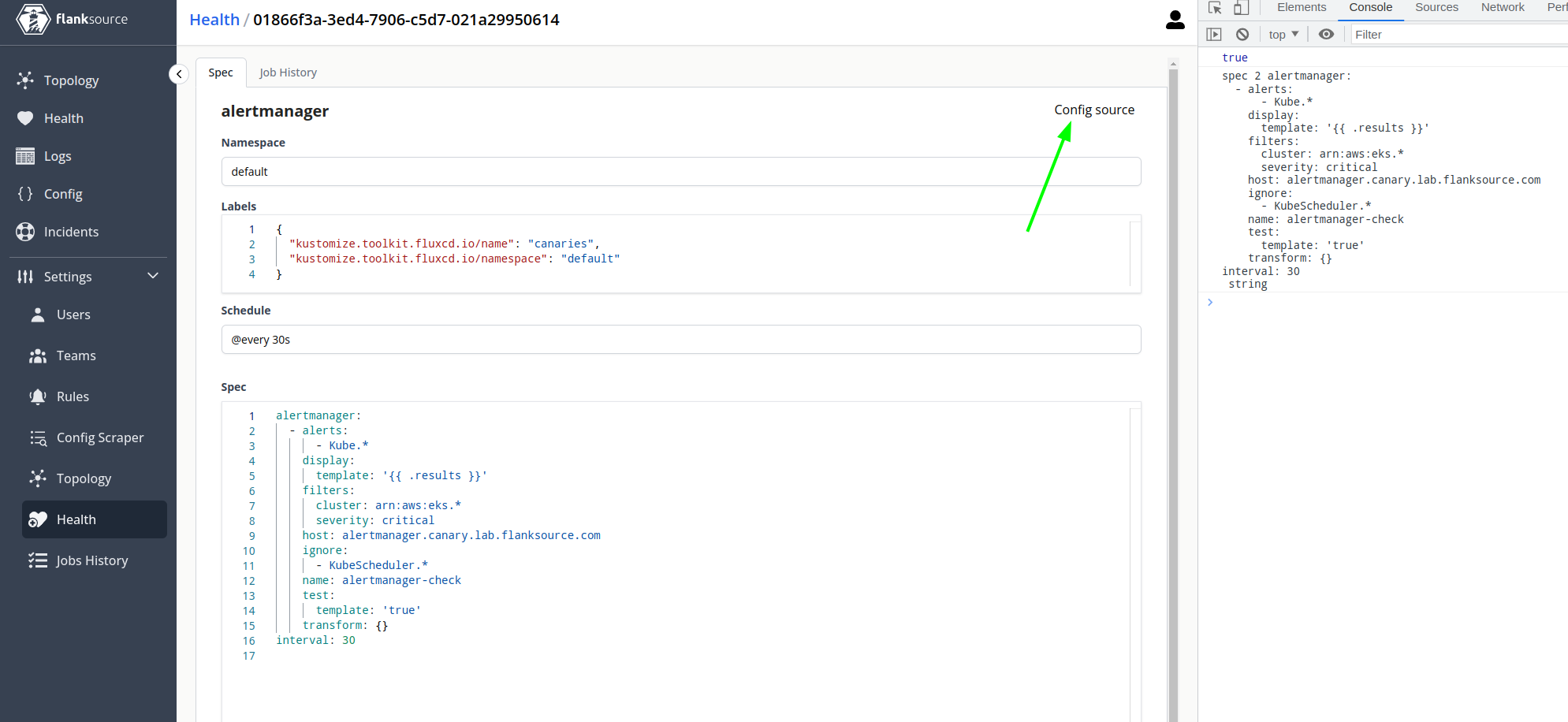Viewport: 1568px width, 722px height.
Task: Click the Config braces icon
Action: (25, 193)
